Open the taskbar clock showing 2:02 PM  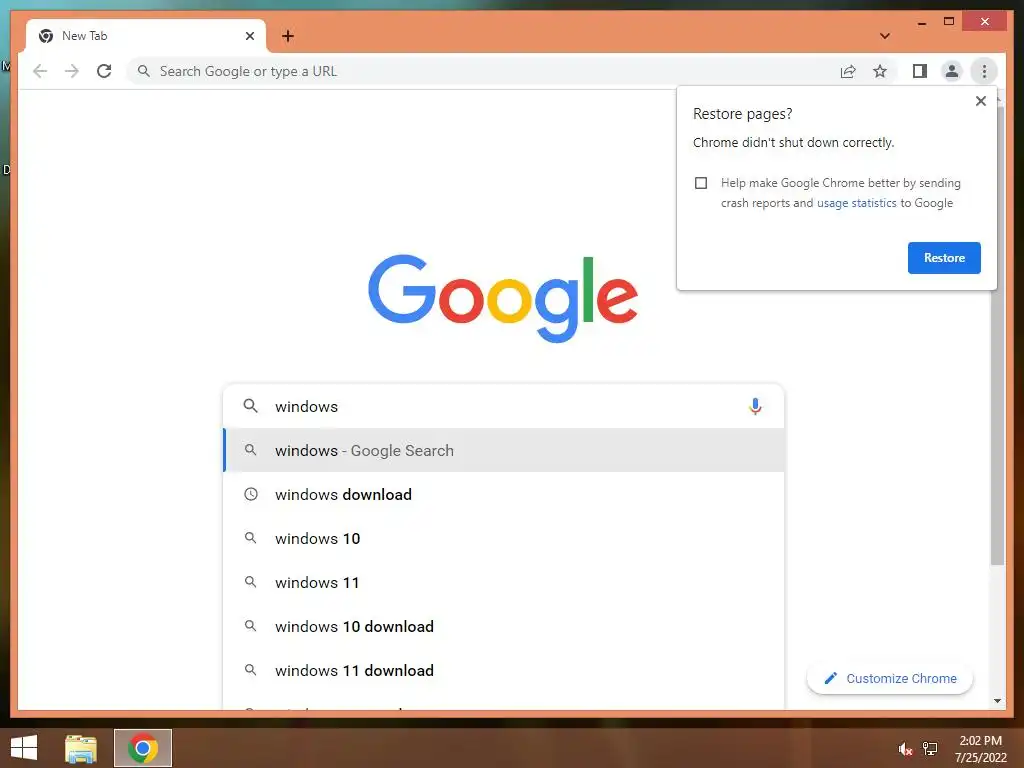pyautogui.click(x=980, y=749)
